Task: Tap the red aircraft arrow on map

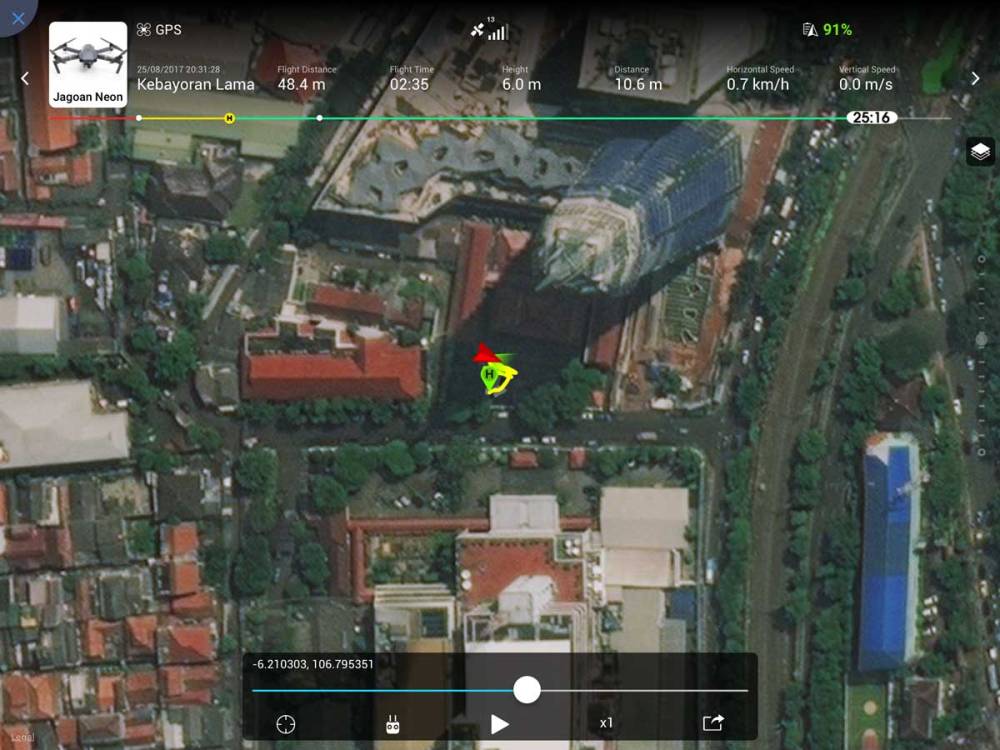Action: pyautogui.click(x=486, y=353)
